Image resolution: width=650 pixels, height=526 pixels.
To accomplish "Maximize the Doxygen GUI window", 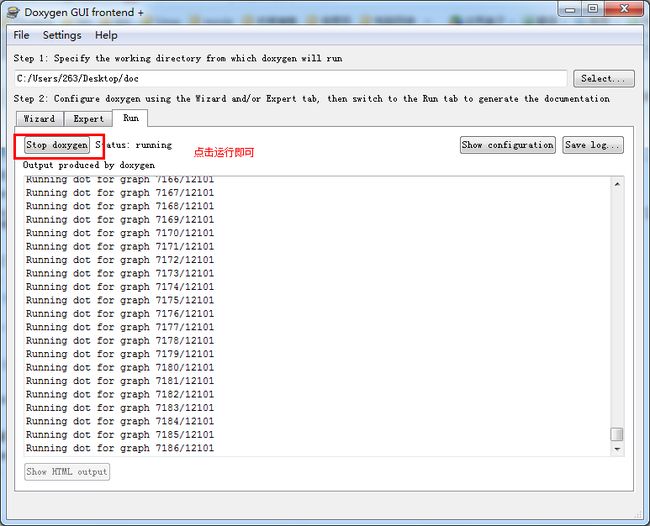I will [x=593, y=9].
